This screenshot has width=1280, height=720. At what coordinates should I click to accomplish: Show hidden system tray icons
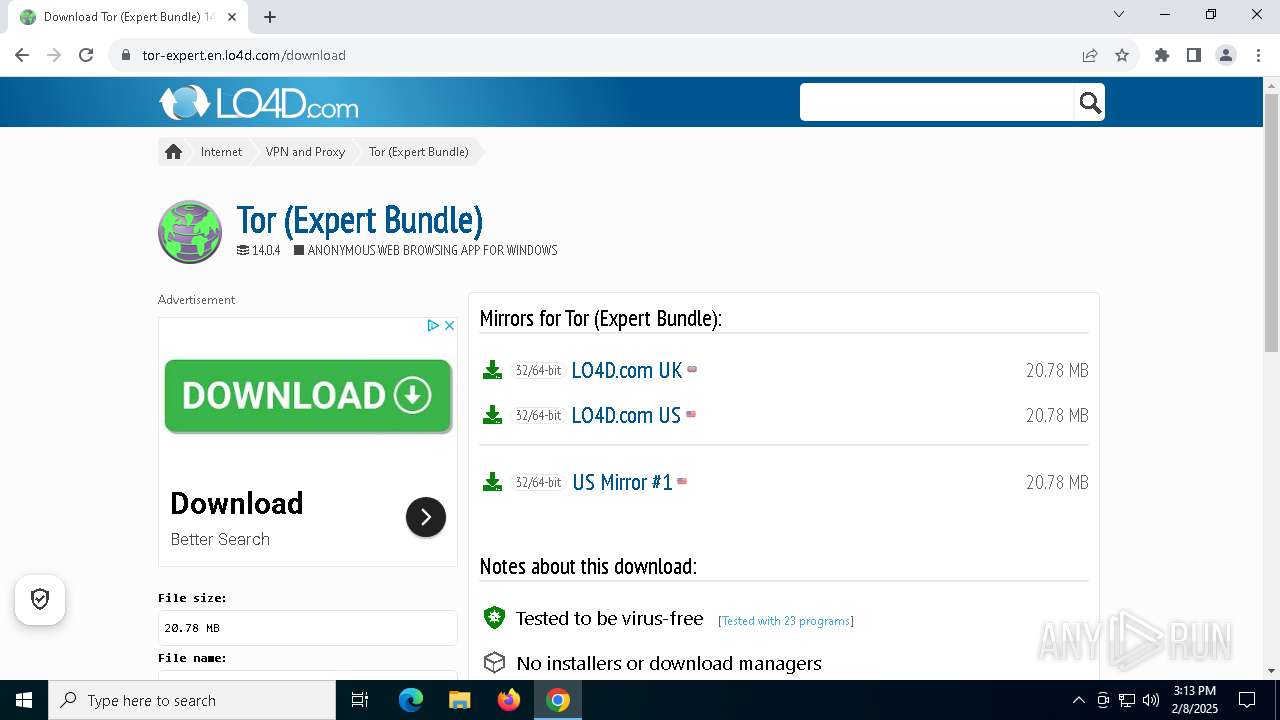point(1078,700)
